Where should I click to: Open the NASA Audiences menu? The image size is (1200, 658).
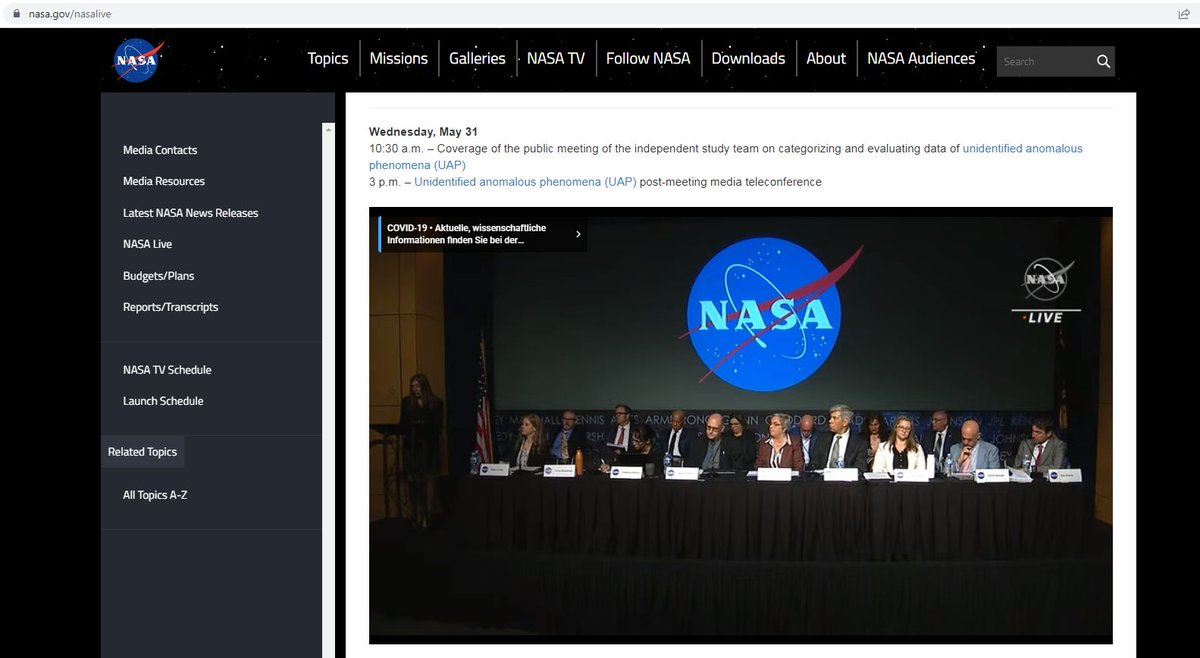(921, 59)
